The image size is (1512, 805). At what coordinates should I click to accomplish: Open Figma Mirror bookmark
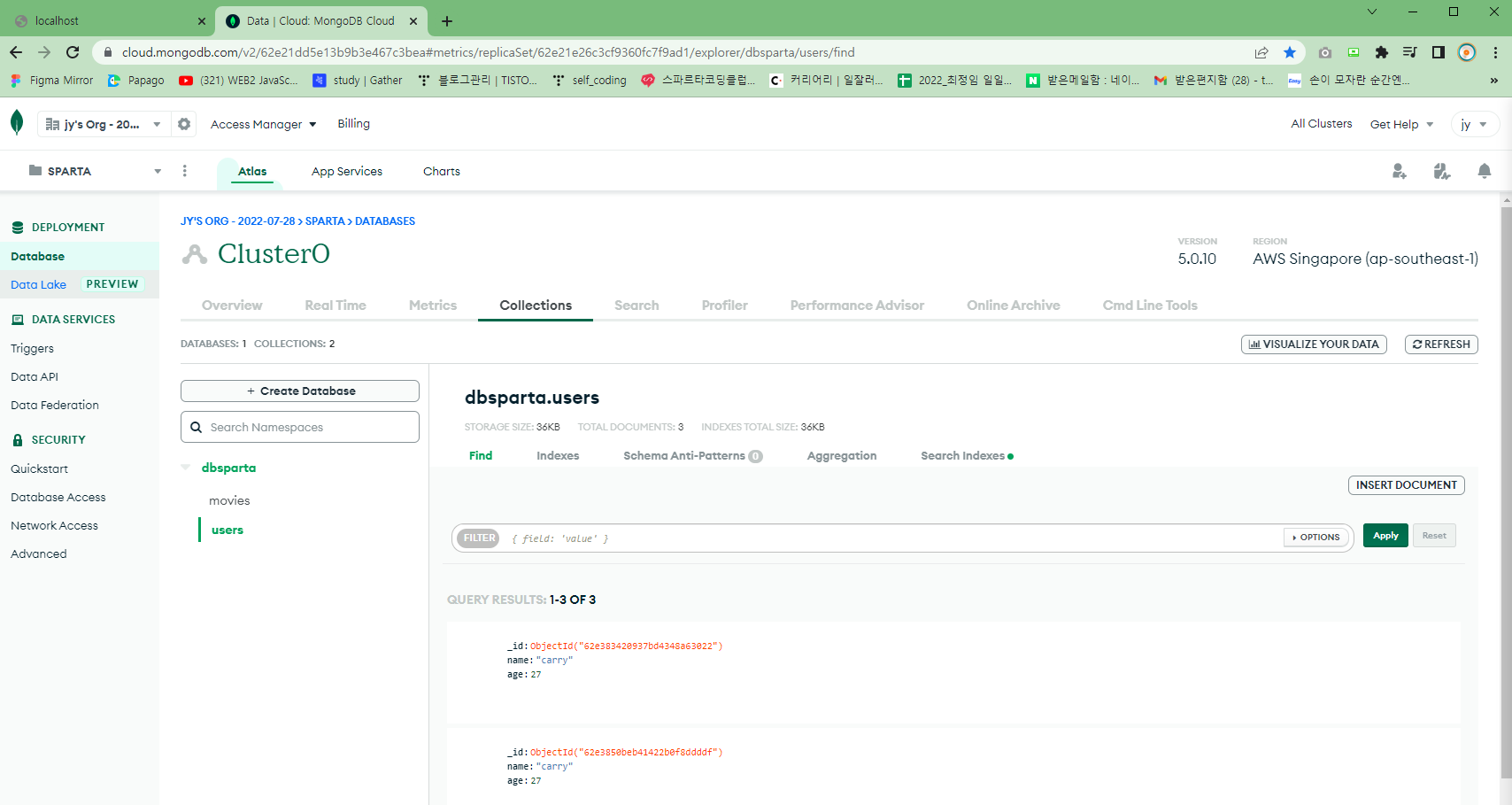click(52, 81)
